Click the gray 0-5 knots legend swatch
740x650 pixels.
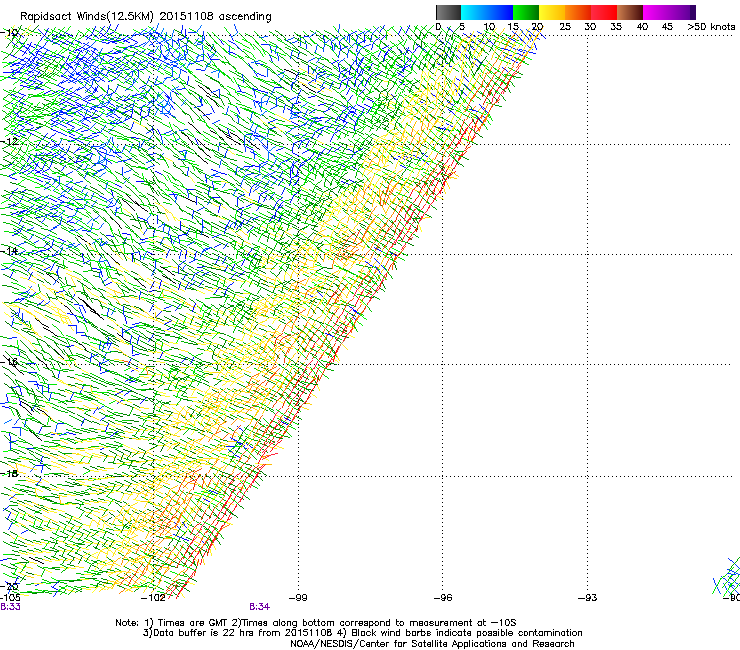(448, 12)
